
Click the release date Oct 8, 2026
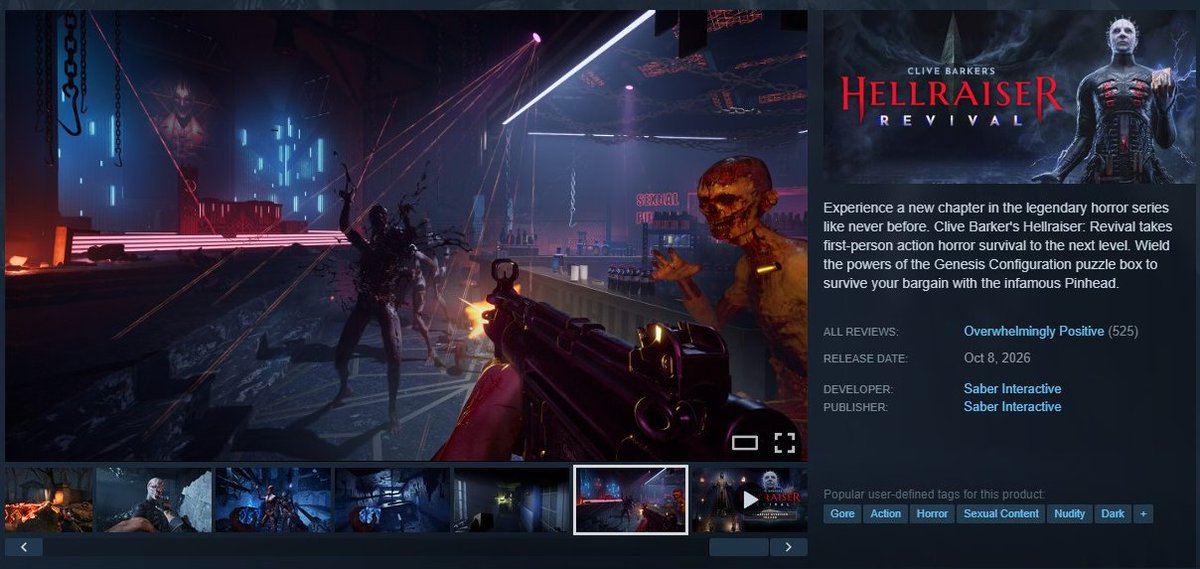[x=997, y=358]
